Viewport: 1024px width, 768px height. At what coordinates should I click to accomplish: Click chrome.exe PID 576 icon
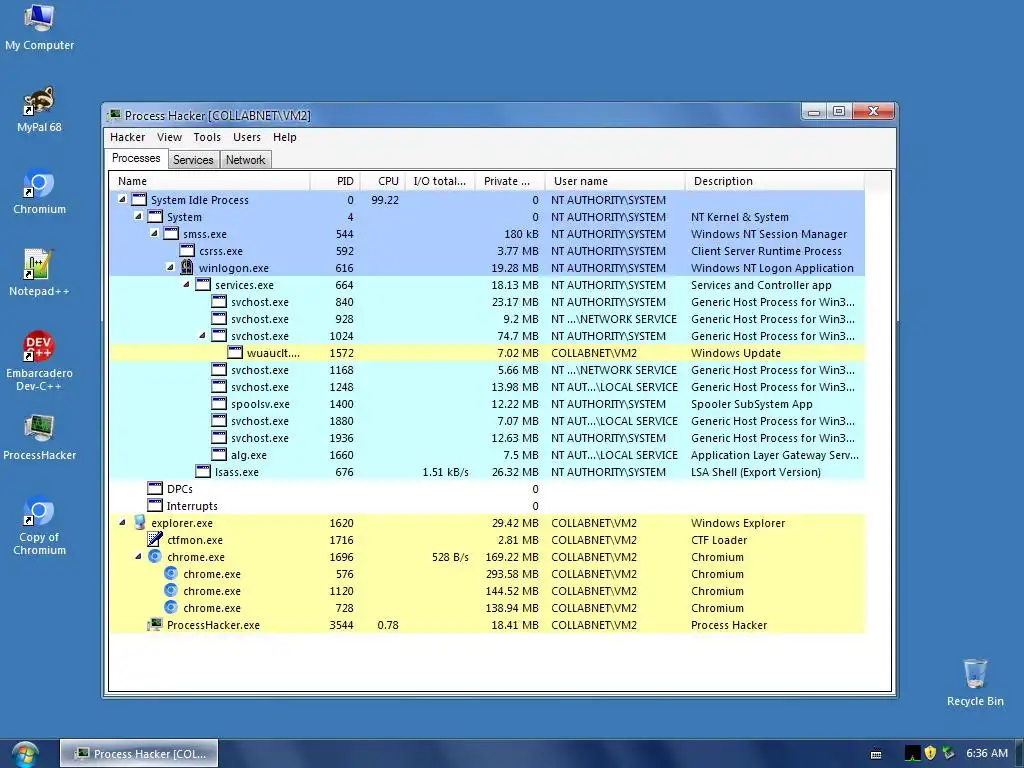coord(171,573)
